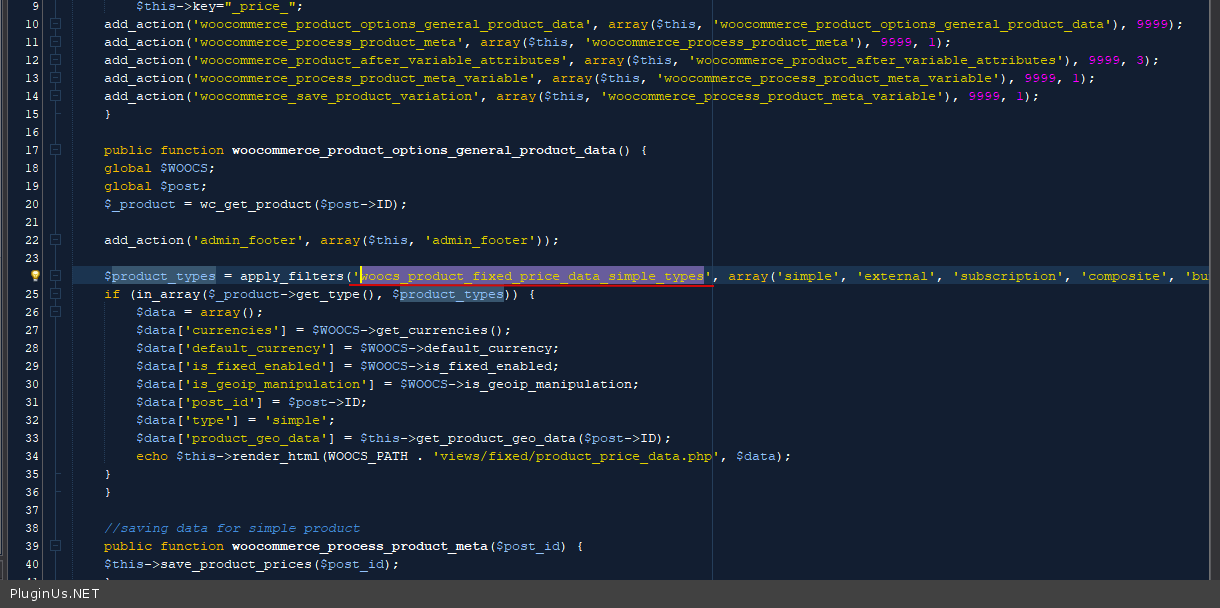
Task: Click the 'currencies' array key
Action: click(232, 330)
